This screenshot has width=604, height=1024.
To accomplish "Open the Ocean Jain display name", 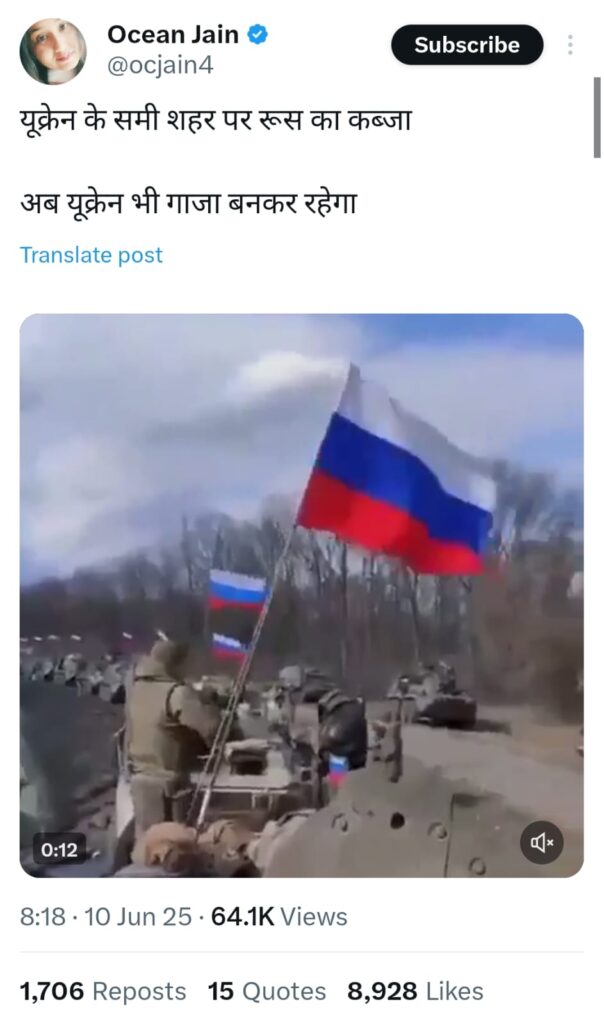I will point(173,35).
